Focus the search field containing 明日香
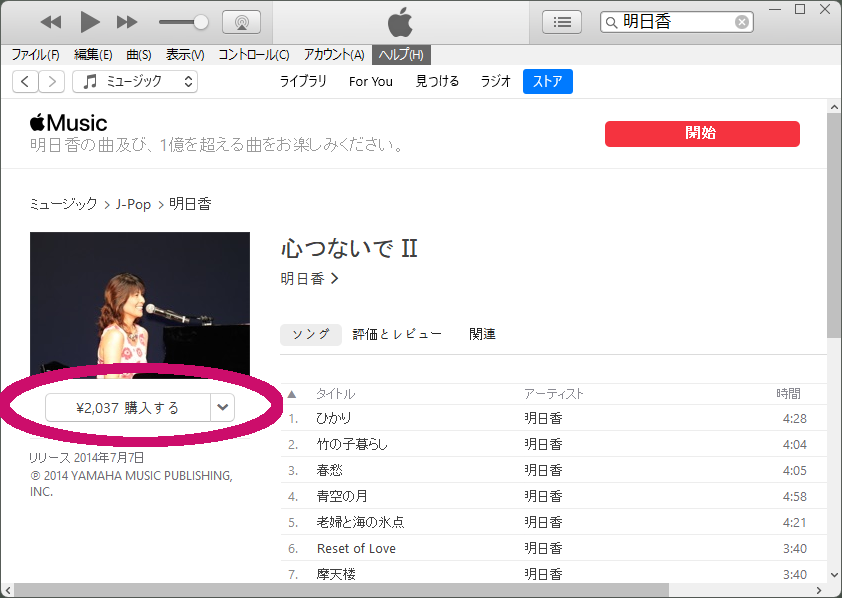Screen dimensions: 842x598 (677, 22)
